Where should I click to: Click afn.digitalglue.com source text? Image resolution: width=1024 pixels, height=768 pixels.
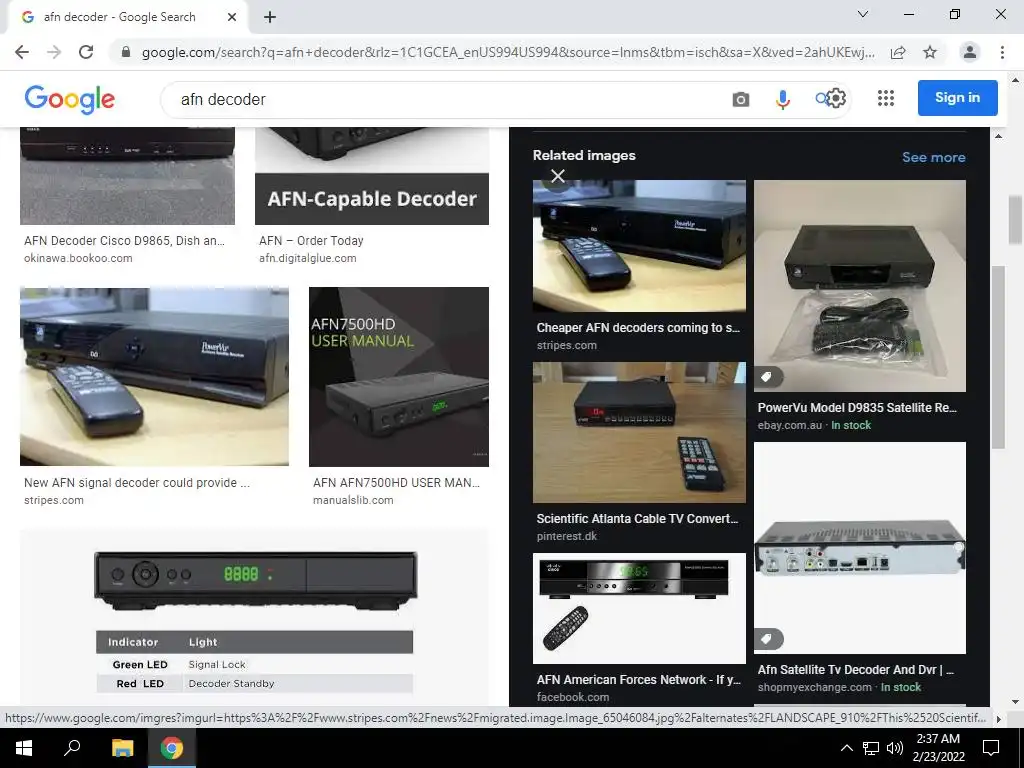point(308,258)
